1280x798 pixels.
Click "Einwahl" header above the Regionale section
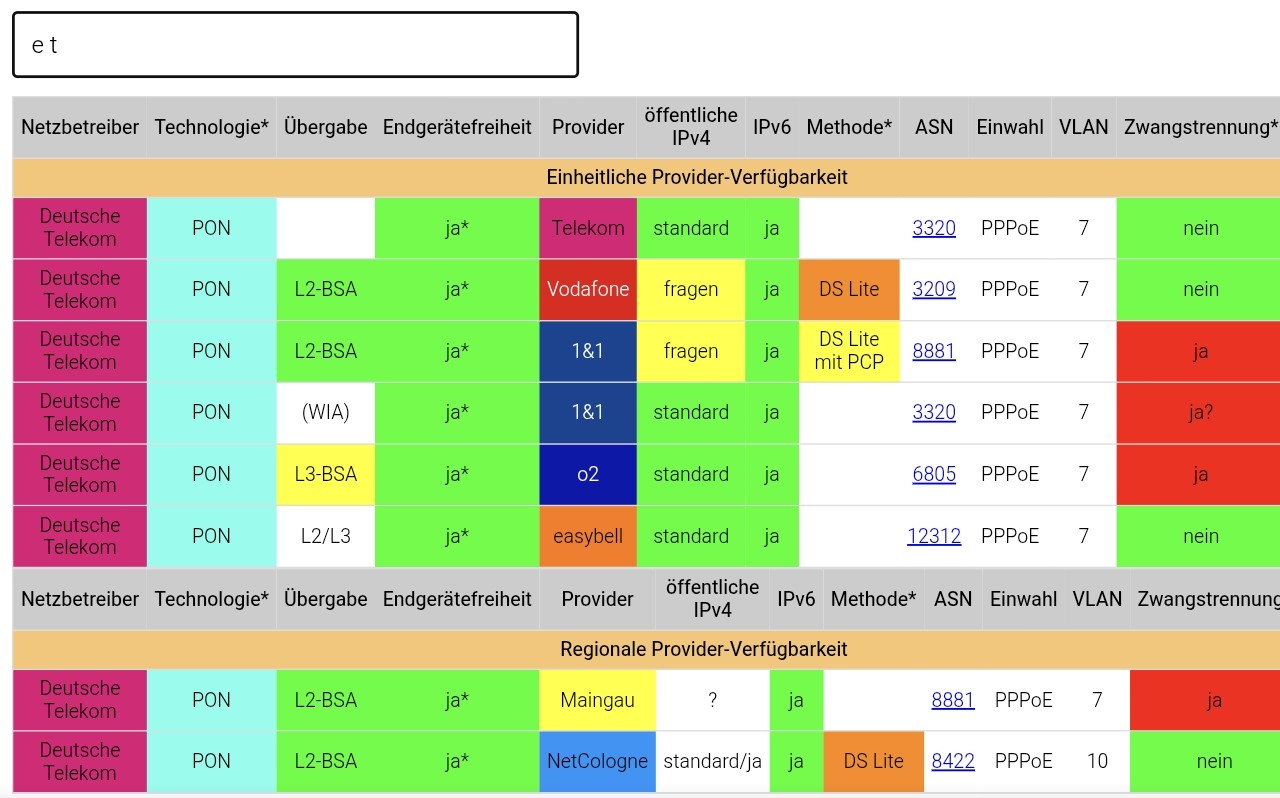pyautogui.click(x=1023, y=599)
